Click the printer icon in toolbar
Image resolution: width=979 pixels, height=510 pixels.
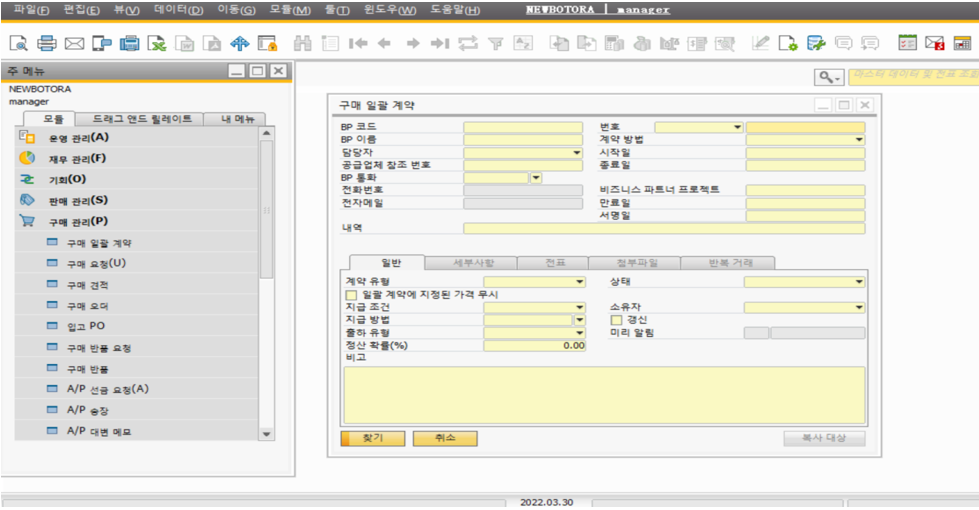click(x=47, y=43)
